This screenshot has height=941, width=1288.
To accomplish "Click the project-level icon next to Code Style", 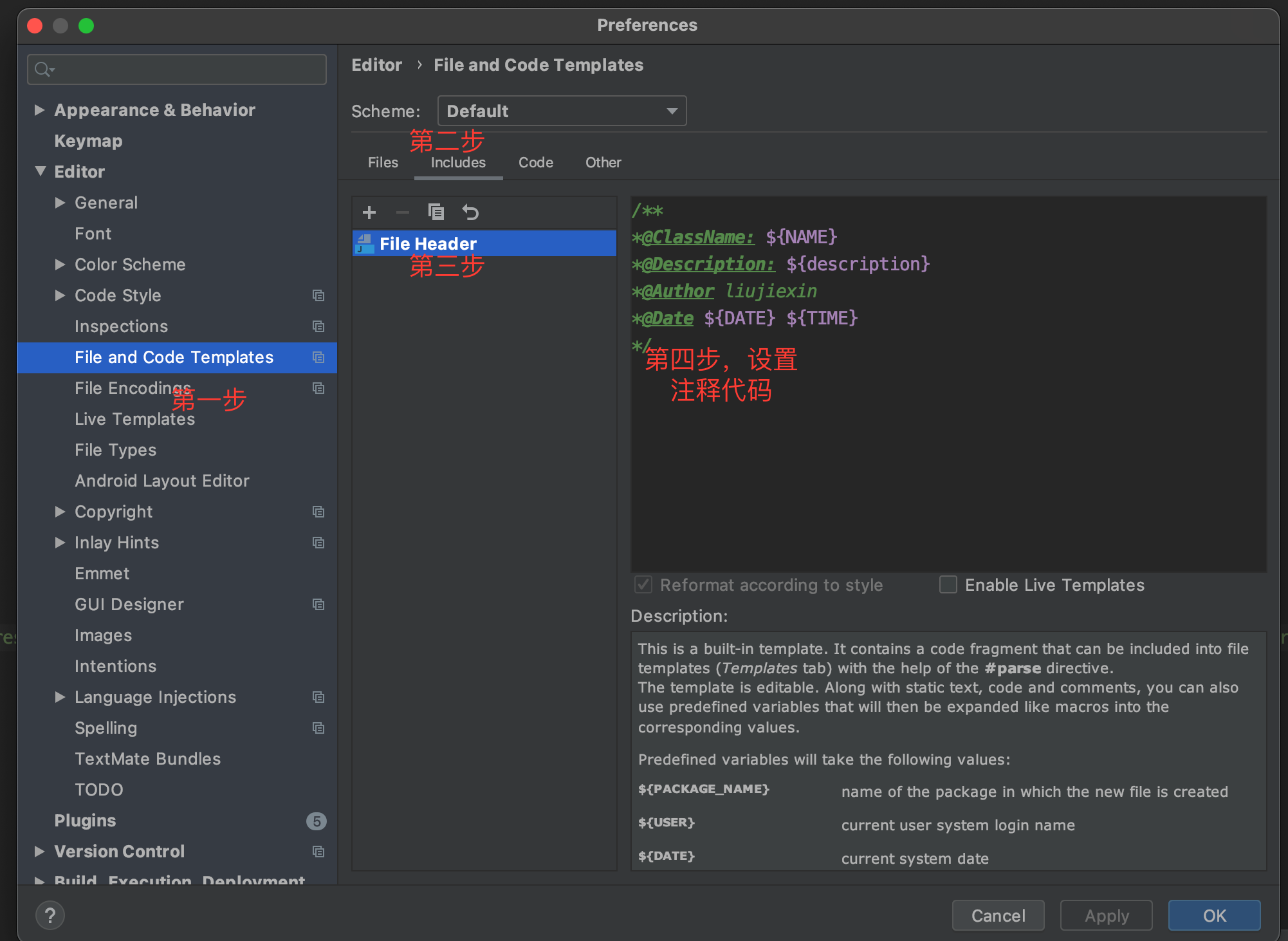I will coord(318,295).
